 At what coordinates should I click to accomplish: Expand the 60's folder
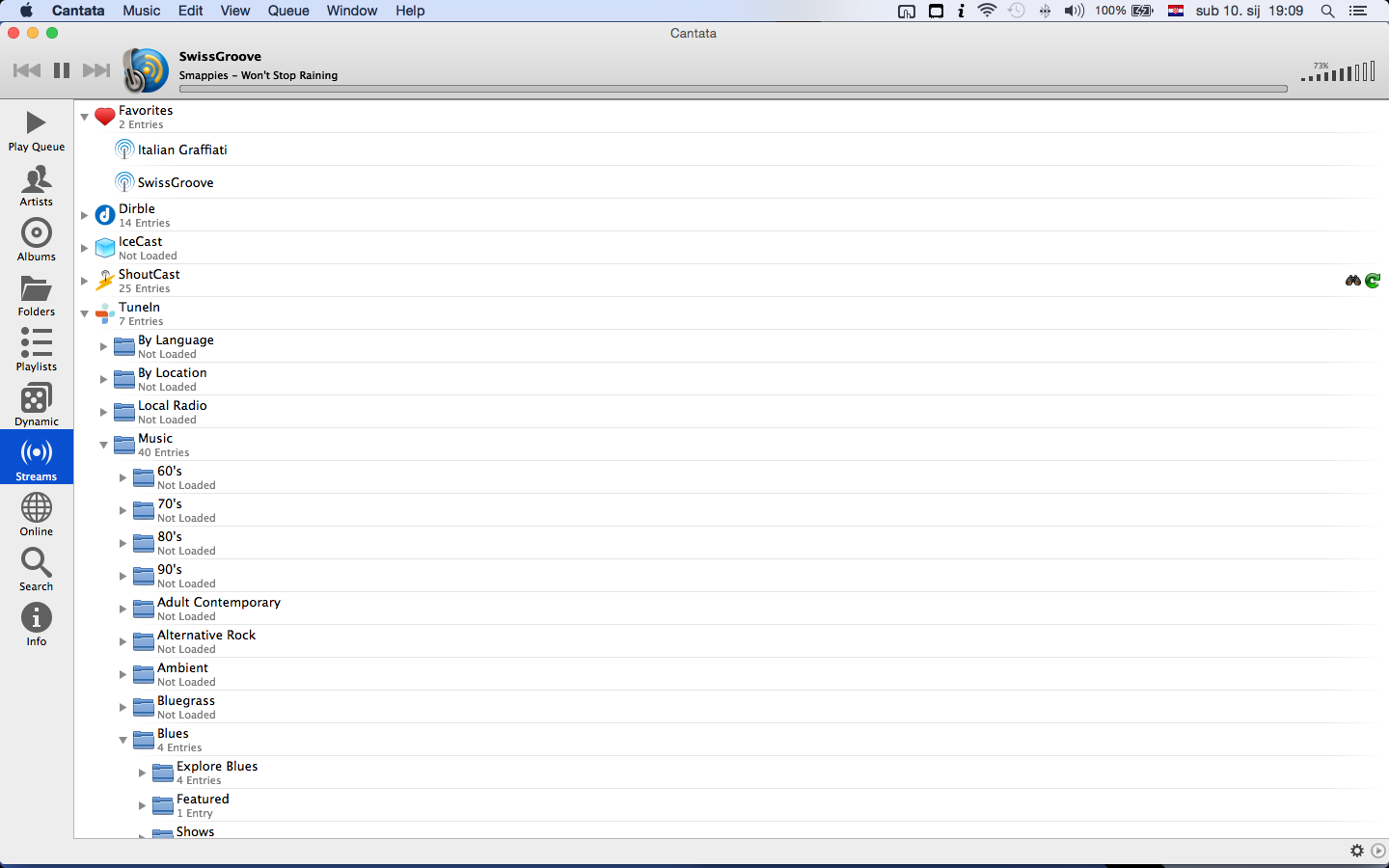point(123,477)
